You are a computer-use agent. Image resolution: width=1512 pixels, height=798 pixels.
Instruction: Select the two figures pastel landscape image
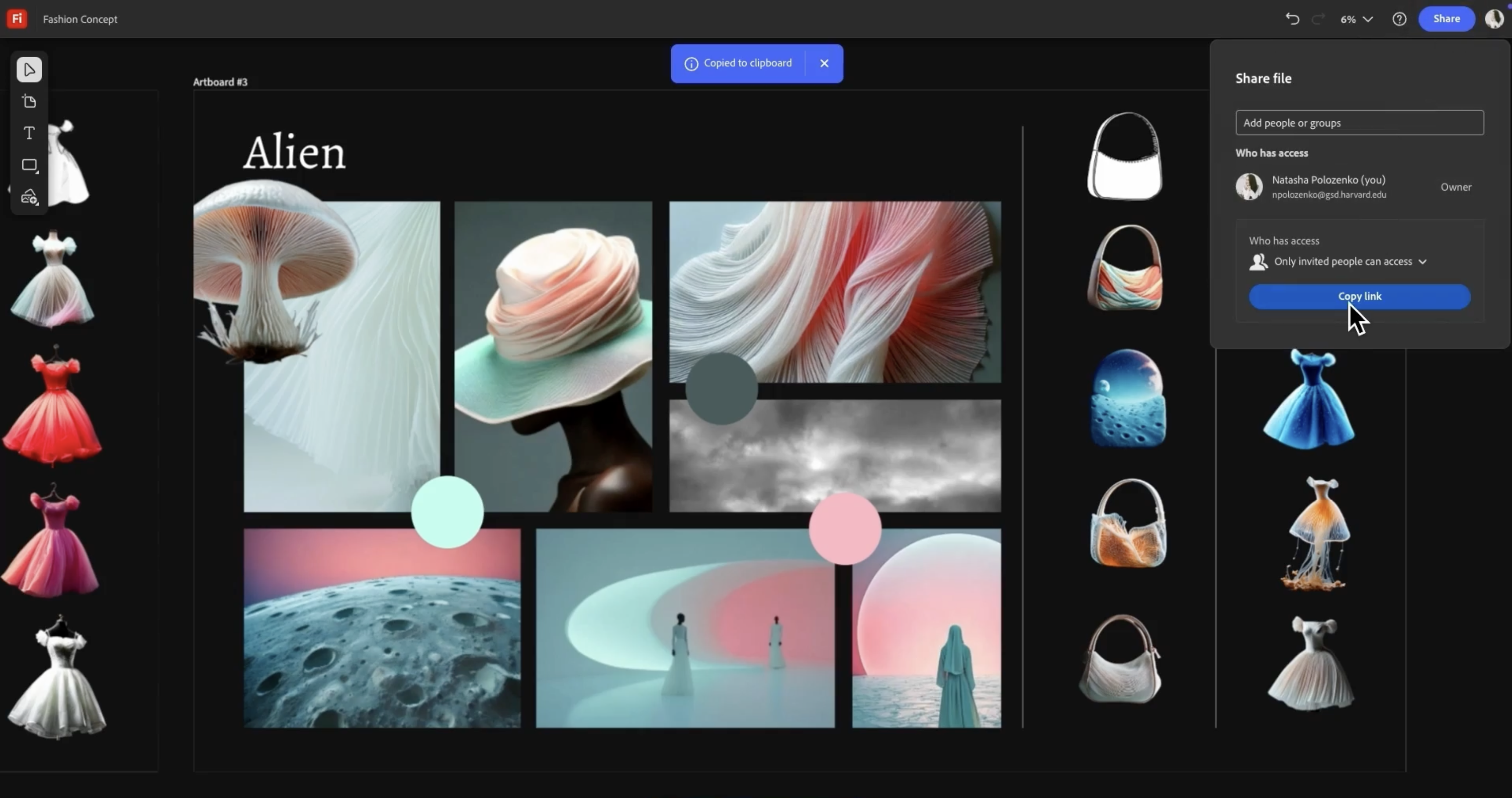click(685, 628)
